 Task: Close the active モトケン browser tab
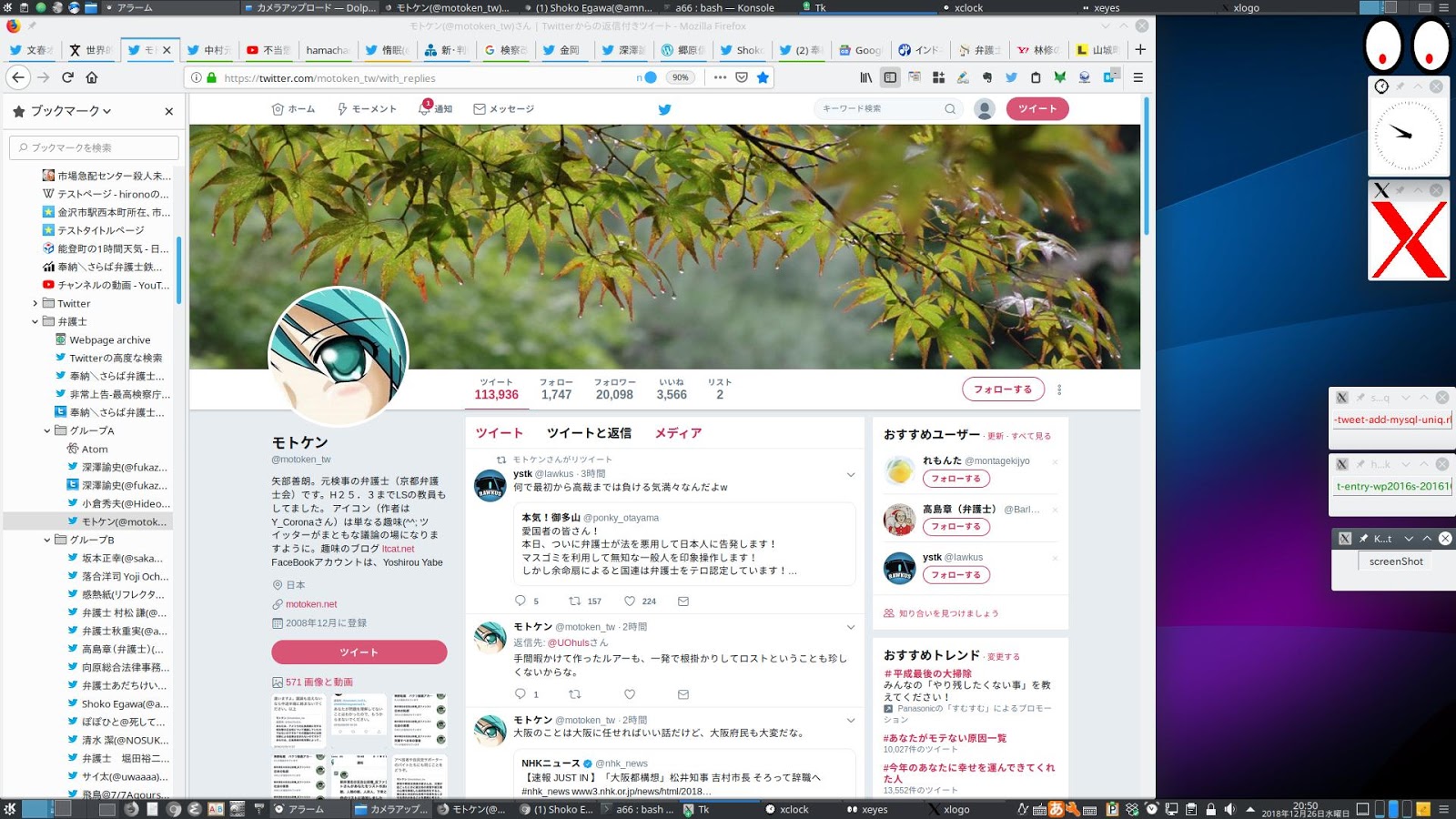pos(167,50)
